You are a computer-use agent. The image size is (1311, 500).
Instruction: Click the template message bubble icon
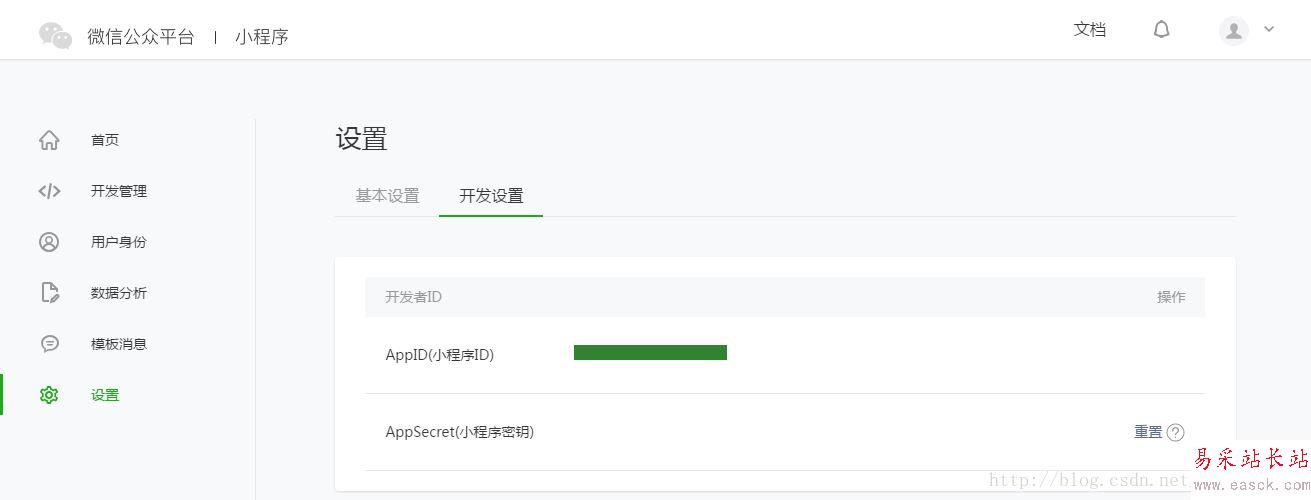coord(49,344)
